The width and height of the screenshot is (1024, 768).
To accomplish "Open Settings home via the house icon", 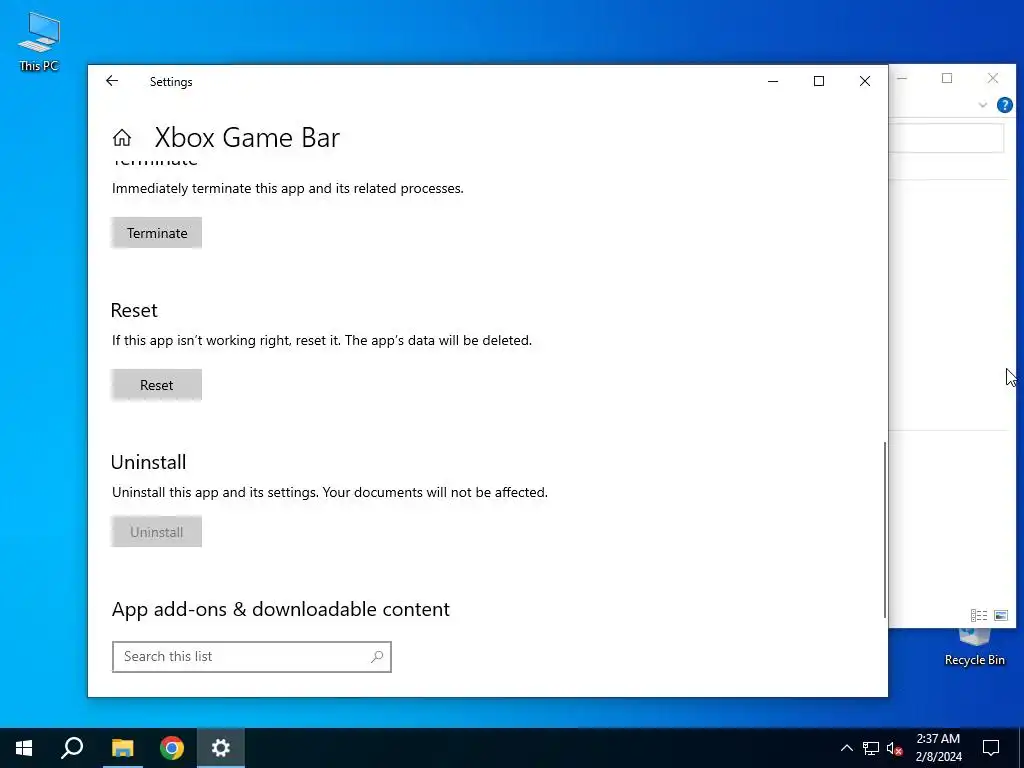I will 122,137.
